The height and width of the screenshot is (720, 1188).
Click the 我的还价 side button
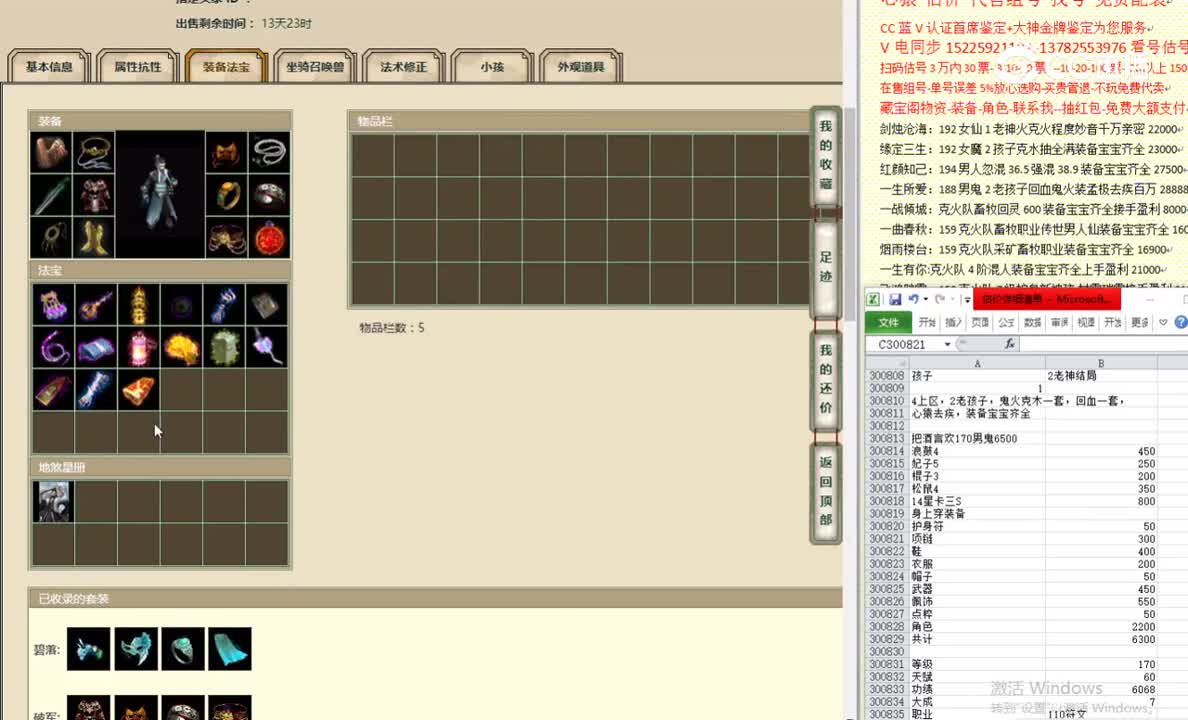(x=826, y=379)
